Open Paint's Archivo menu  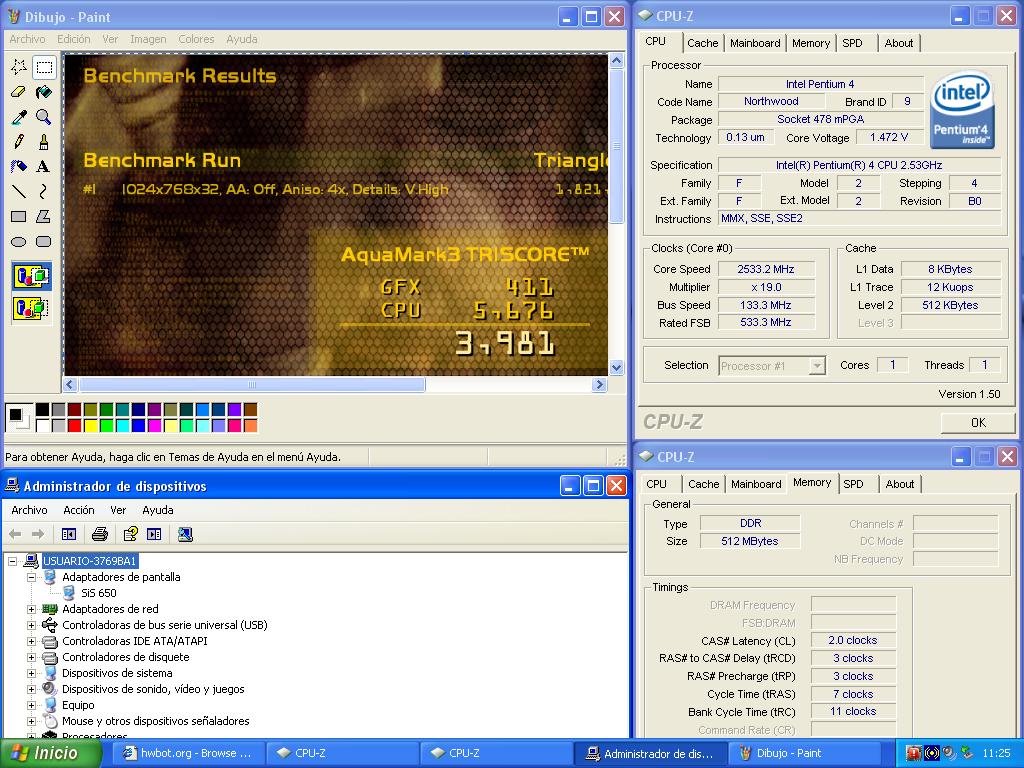[27, 39]
